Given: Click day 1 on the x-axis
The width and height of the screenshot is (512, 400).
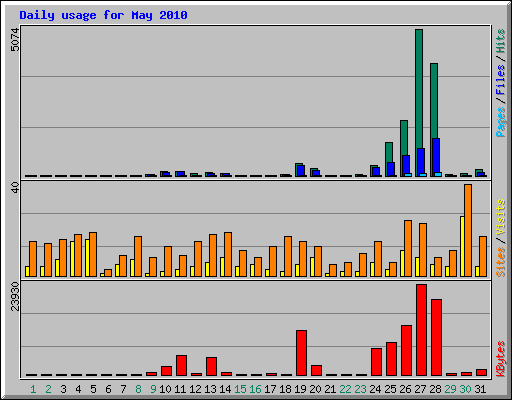Looking at the screenshot, I should click(x=33, y=389).
